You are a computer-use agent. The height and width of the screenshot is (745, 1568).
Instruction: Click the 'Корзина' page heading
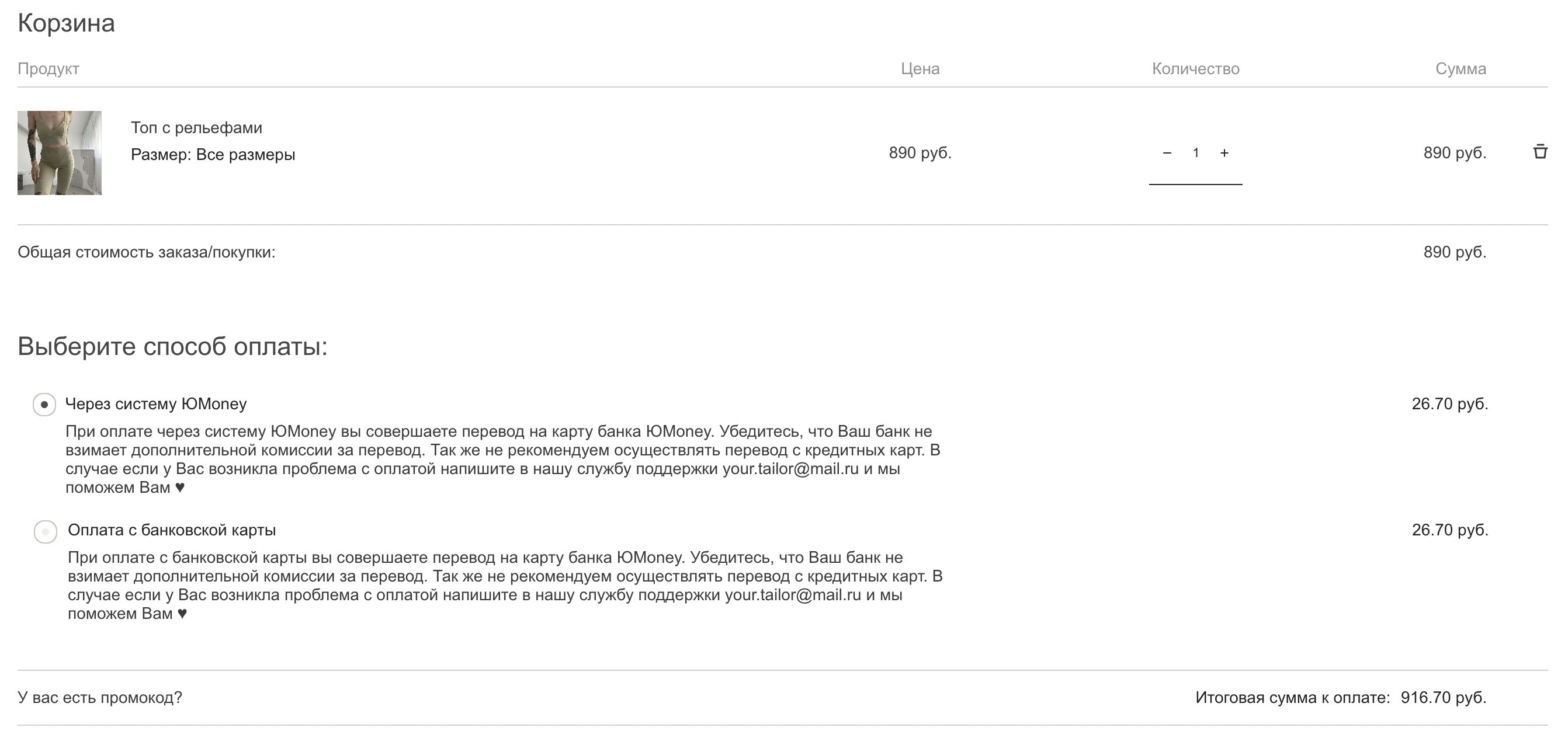pos(67,23)
